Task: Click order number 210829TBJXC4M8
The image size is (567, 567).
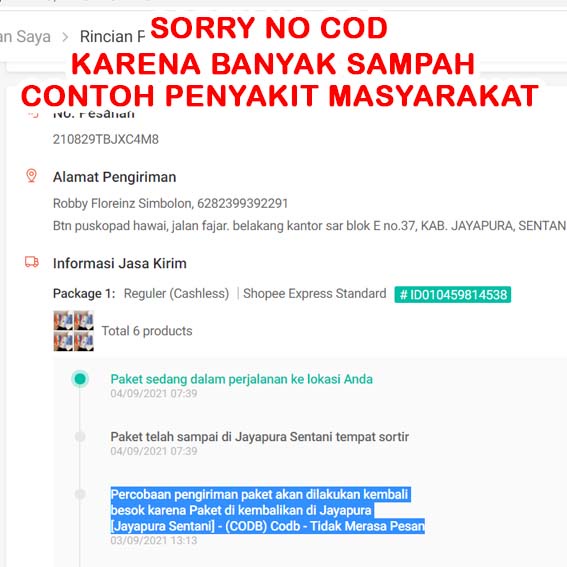Action: tap(106, 139)
